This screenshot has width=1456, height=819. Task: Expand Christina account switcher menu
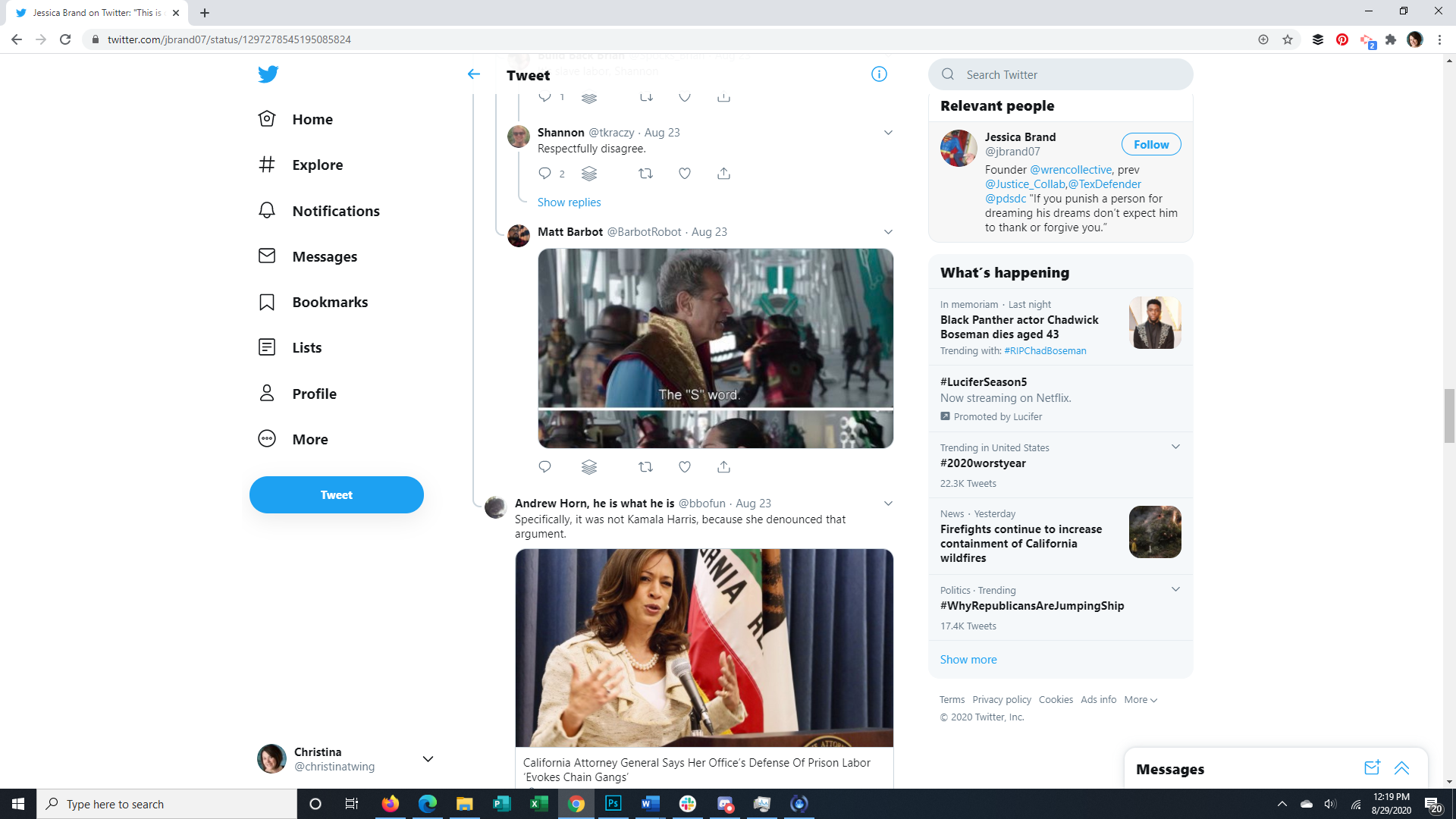[428, 759]
